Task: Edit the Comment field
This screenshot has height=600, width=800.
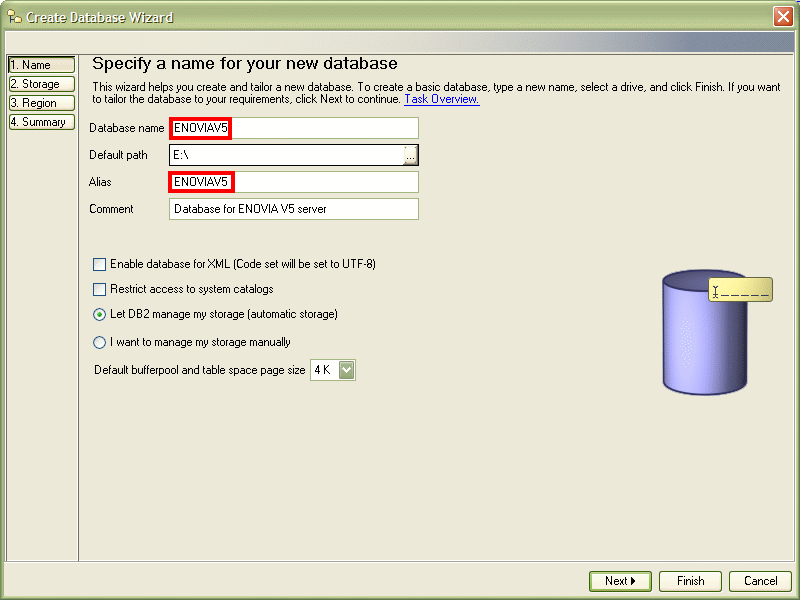Action: click(294, 209)
